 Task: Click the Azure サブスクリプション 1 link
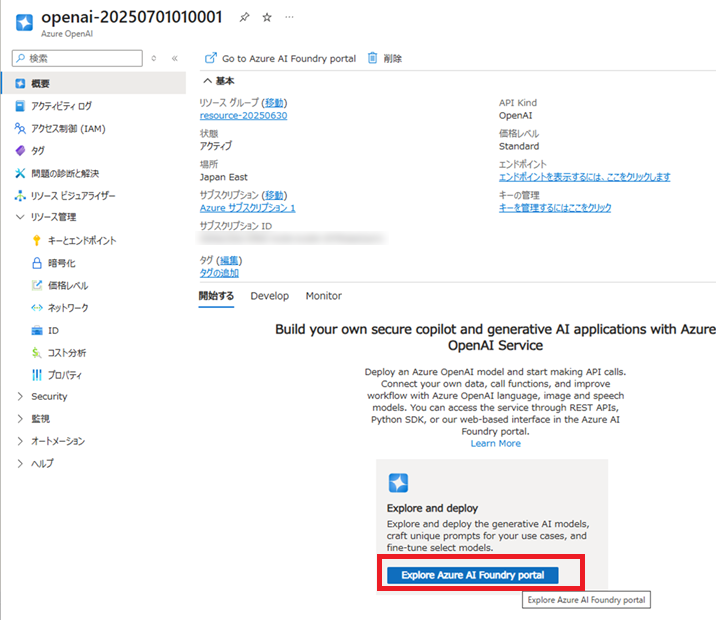pyautogui.click(x=247, y=208)
